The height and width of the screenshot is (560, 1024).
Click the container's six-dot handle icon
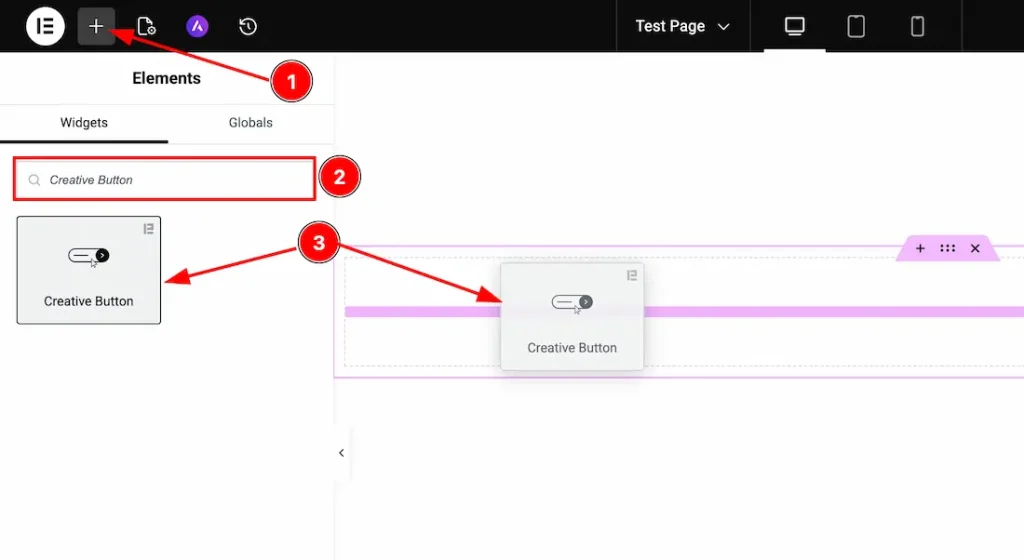pyautogui.click(x=948, y=248)
